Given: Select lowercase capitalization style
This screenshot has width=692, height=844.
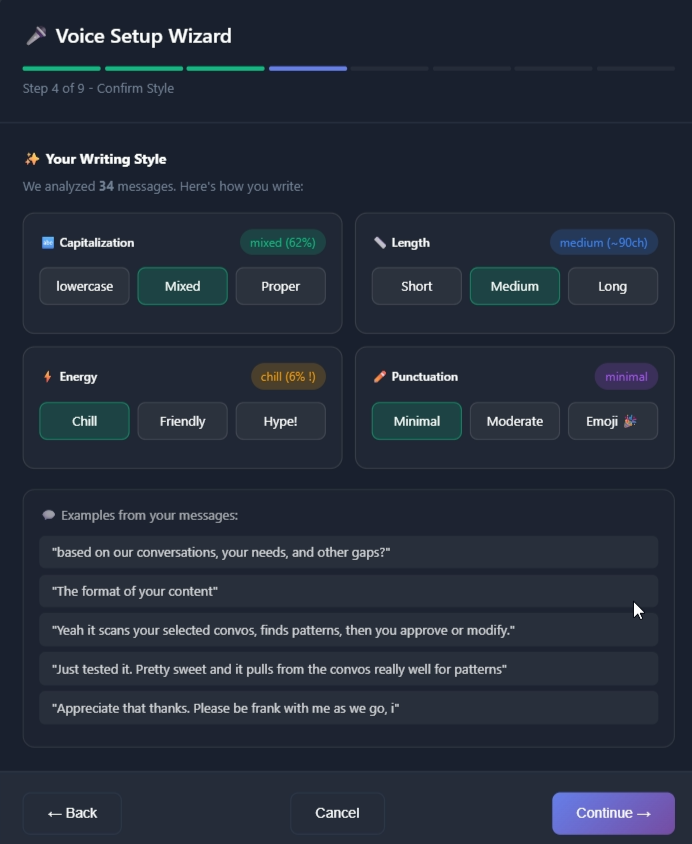Looking at the screenshot, I should click(x=85, y=286).
